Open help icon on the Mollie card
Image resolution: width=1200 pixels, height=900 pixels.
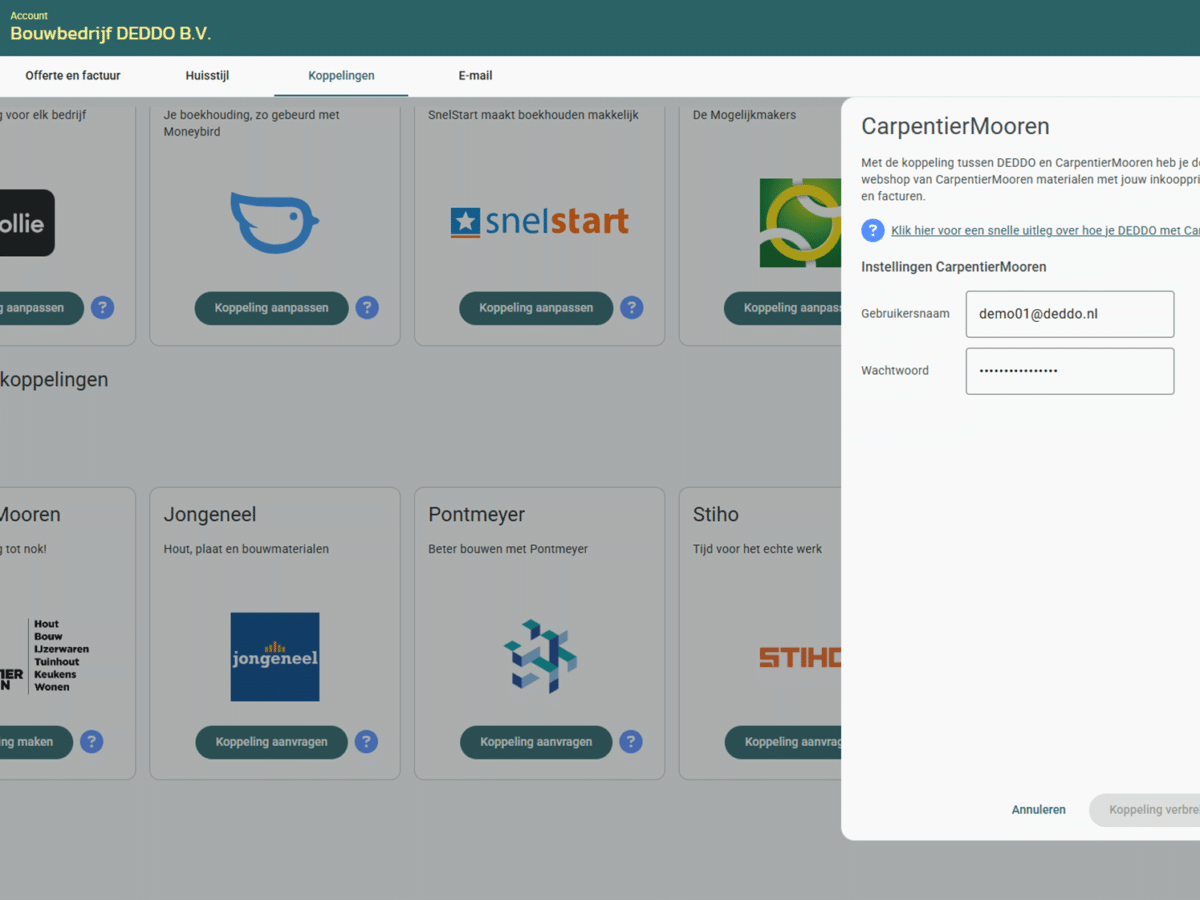tap(102, 308)
